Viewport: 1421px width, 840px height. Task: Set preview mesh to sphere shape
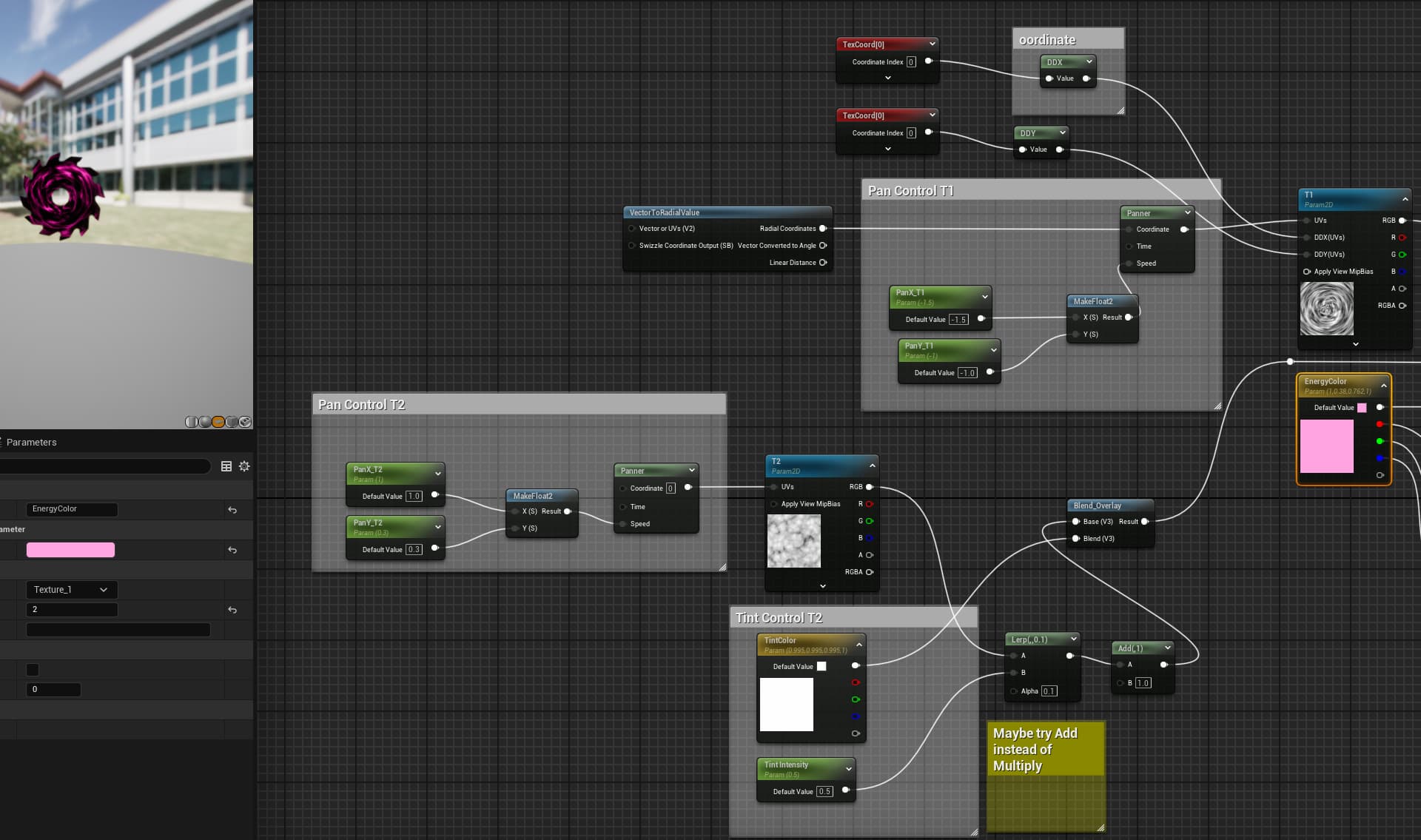click(x=204, y=422)
